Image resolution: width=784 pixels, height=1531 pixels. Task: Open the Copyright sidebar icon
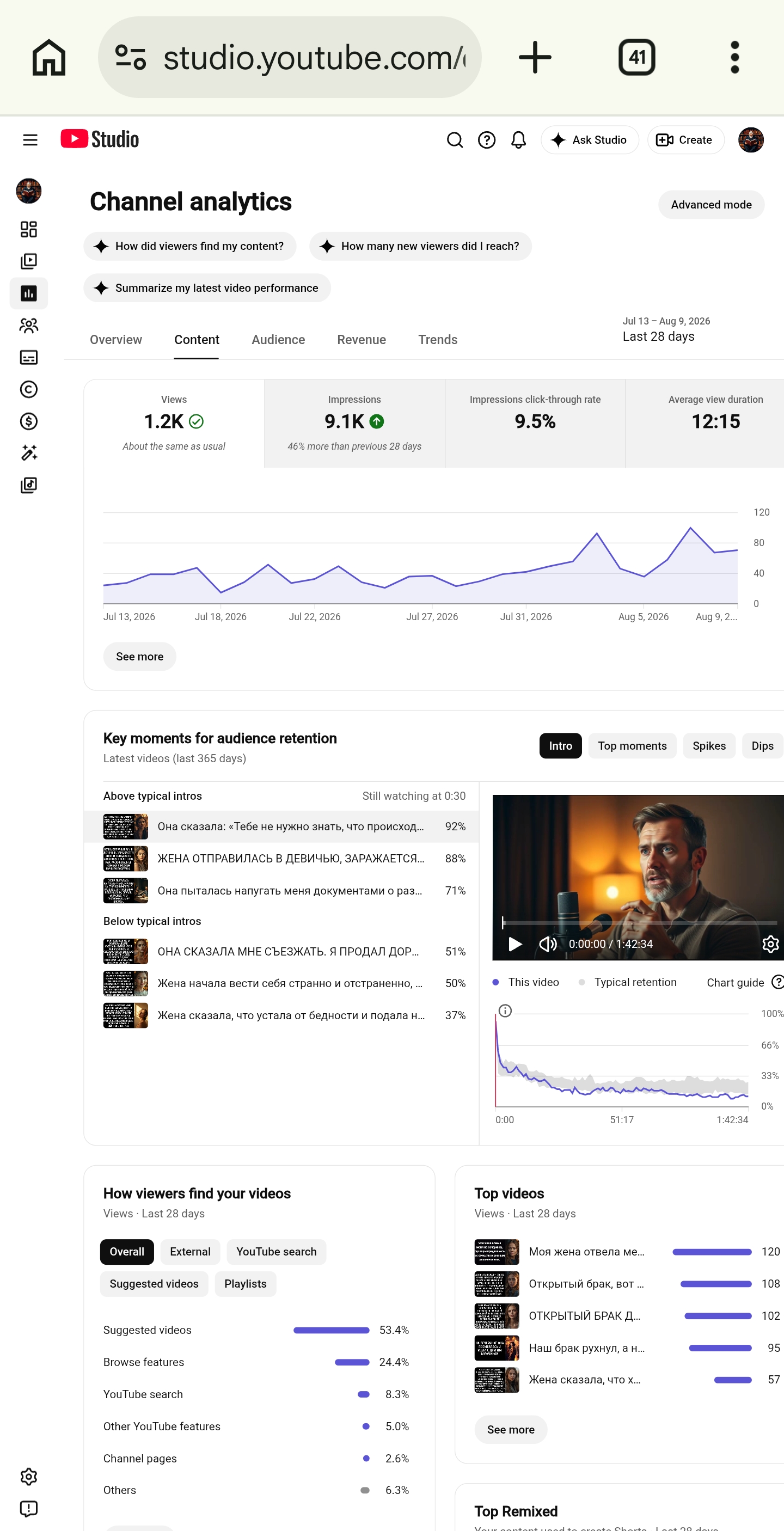pos(28,389)
